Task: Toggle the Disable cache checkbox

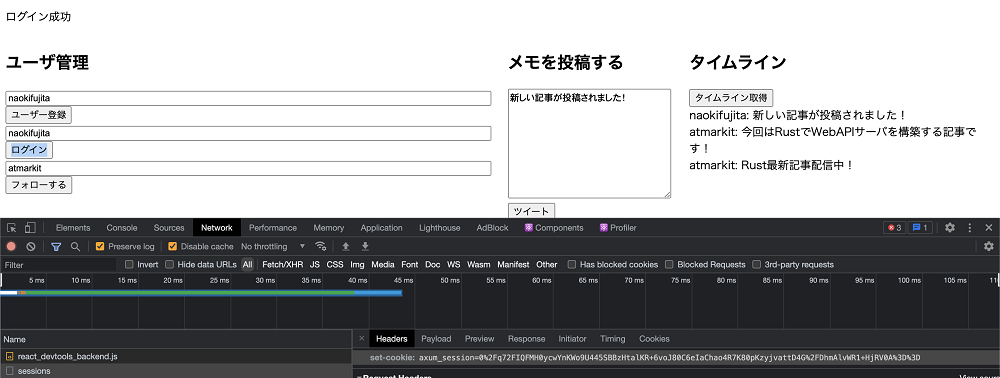Action: pyautogui.click(x=172, y=246)
